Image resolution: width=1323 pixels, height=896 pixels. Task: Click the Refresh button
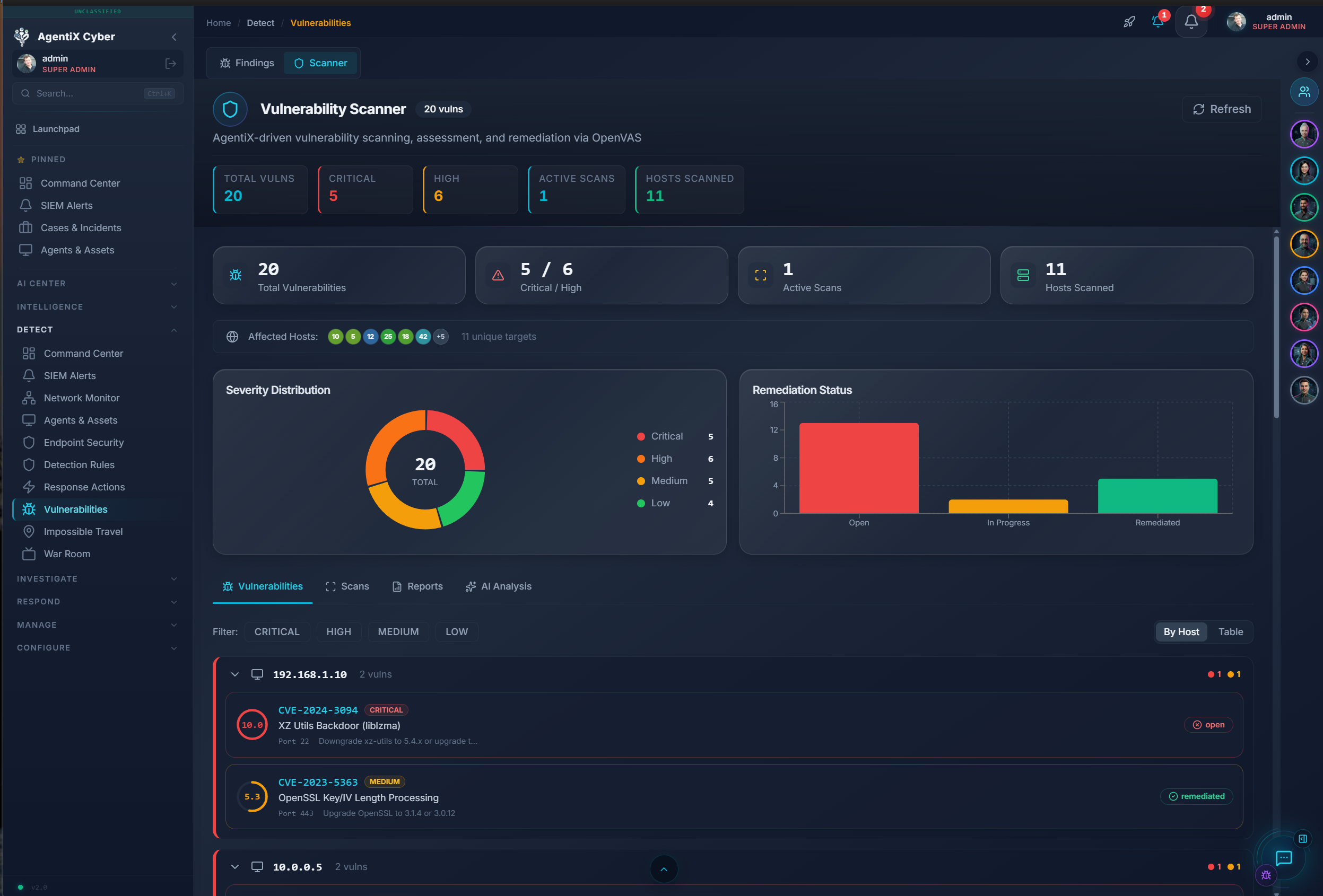(1221, 109)
